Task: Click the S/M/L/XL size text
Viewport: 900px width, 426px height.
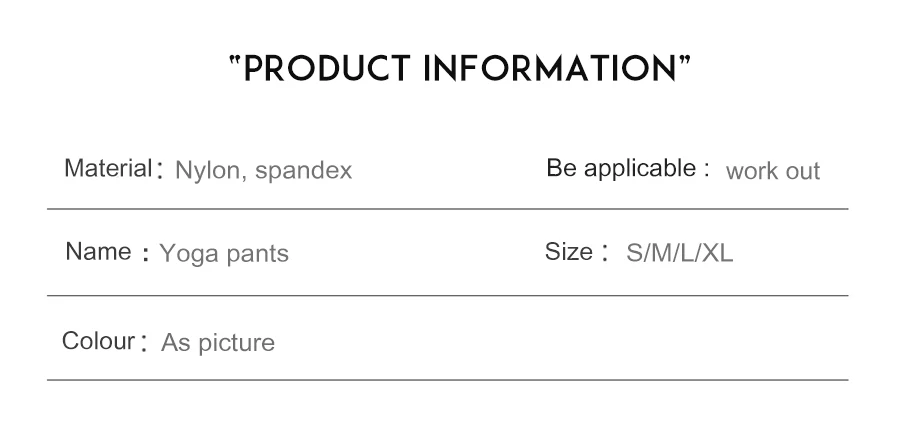Action: coord(680,253)
